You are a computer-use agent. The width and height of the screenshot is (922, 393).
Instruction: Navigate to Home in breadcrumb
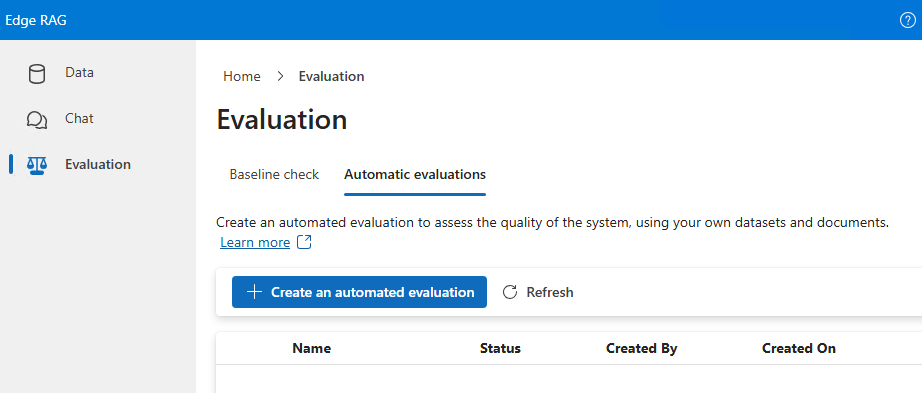tap(242, 76)
